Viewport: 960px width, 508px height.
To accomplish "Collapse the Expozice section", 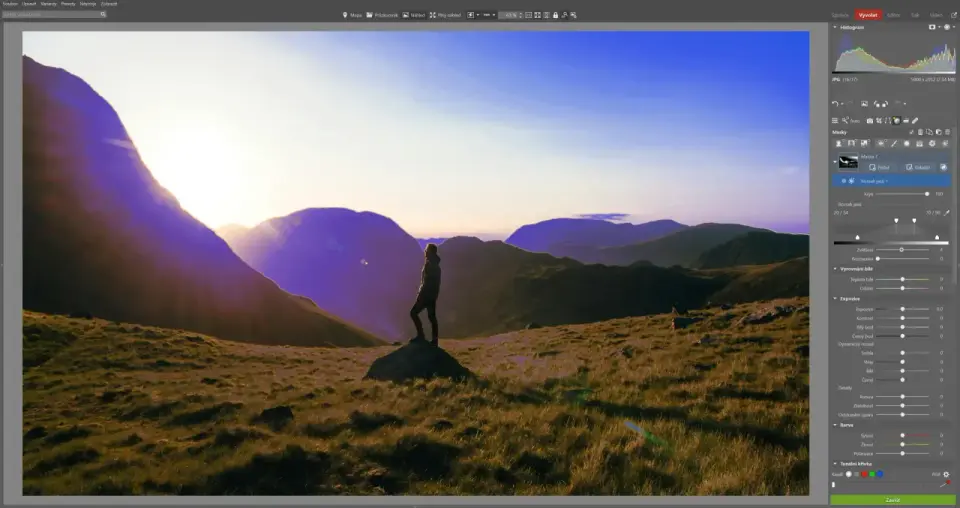I will click(835, 298).
